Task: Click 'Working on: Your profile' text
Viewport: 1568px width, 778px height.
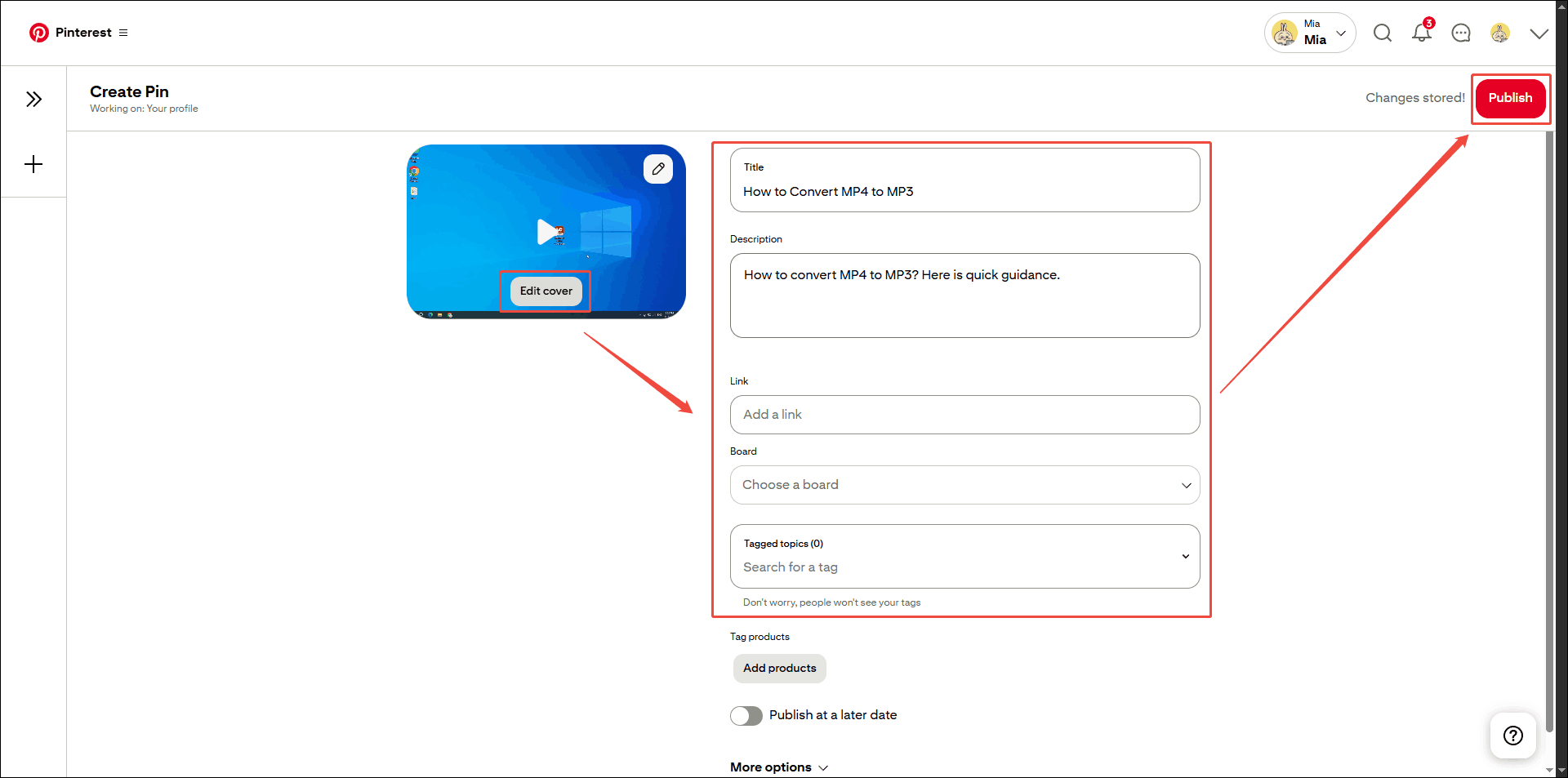Action: 144,109
